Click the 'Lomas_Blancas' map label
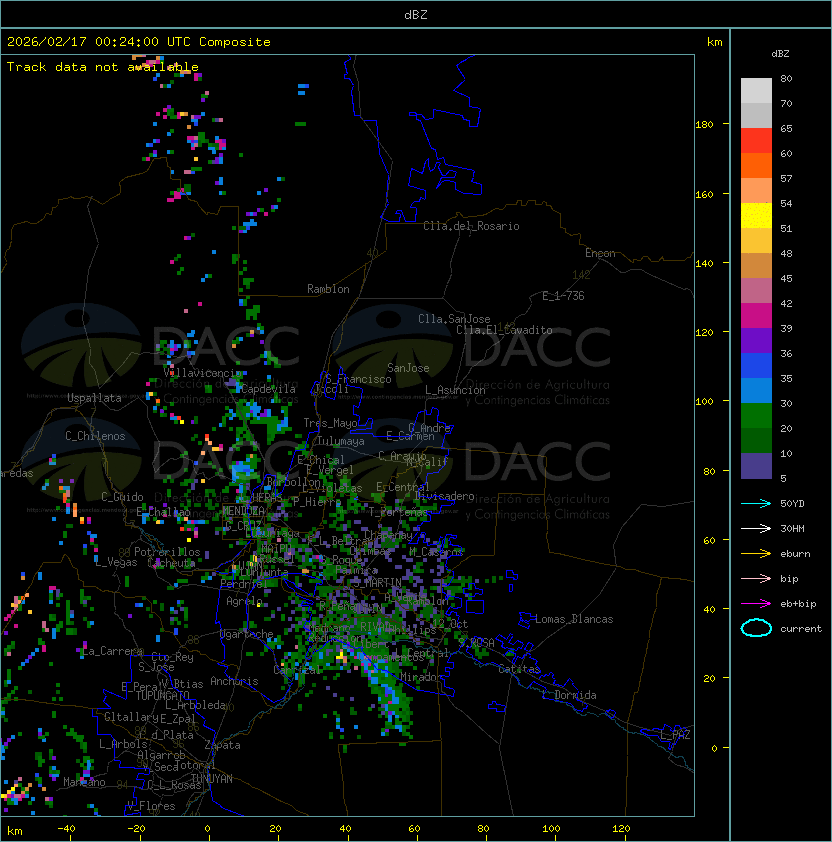832x842 pixels. (574, 619)
